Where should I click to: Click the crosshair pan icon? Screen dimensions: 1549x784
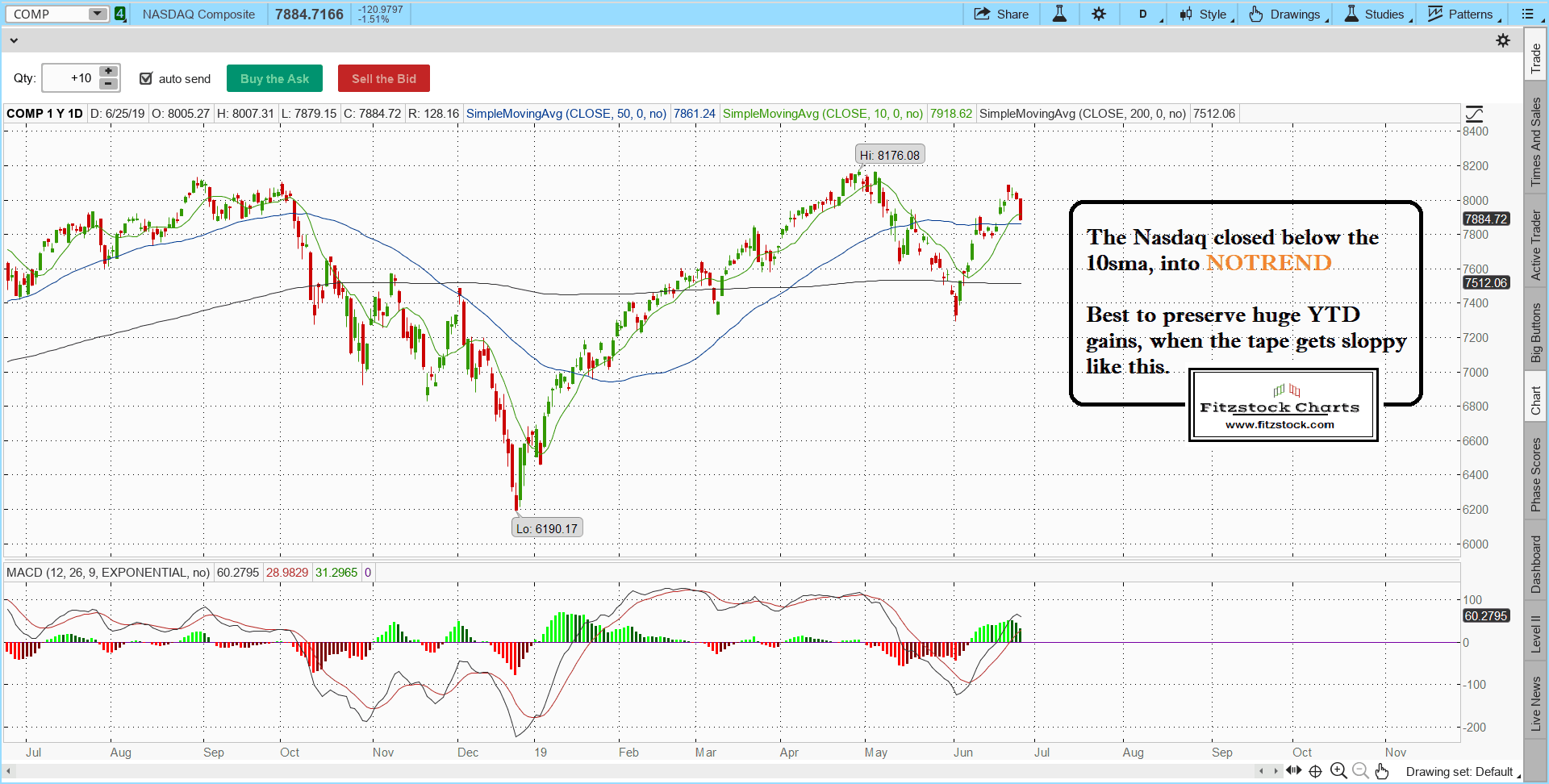click(1316, 771)
